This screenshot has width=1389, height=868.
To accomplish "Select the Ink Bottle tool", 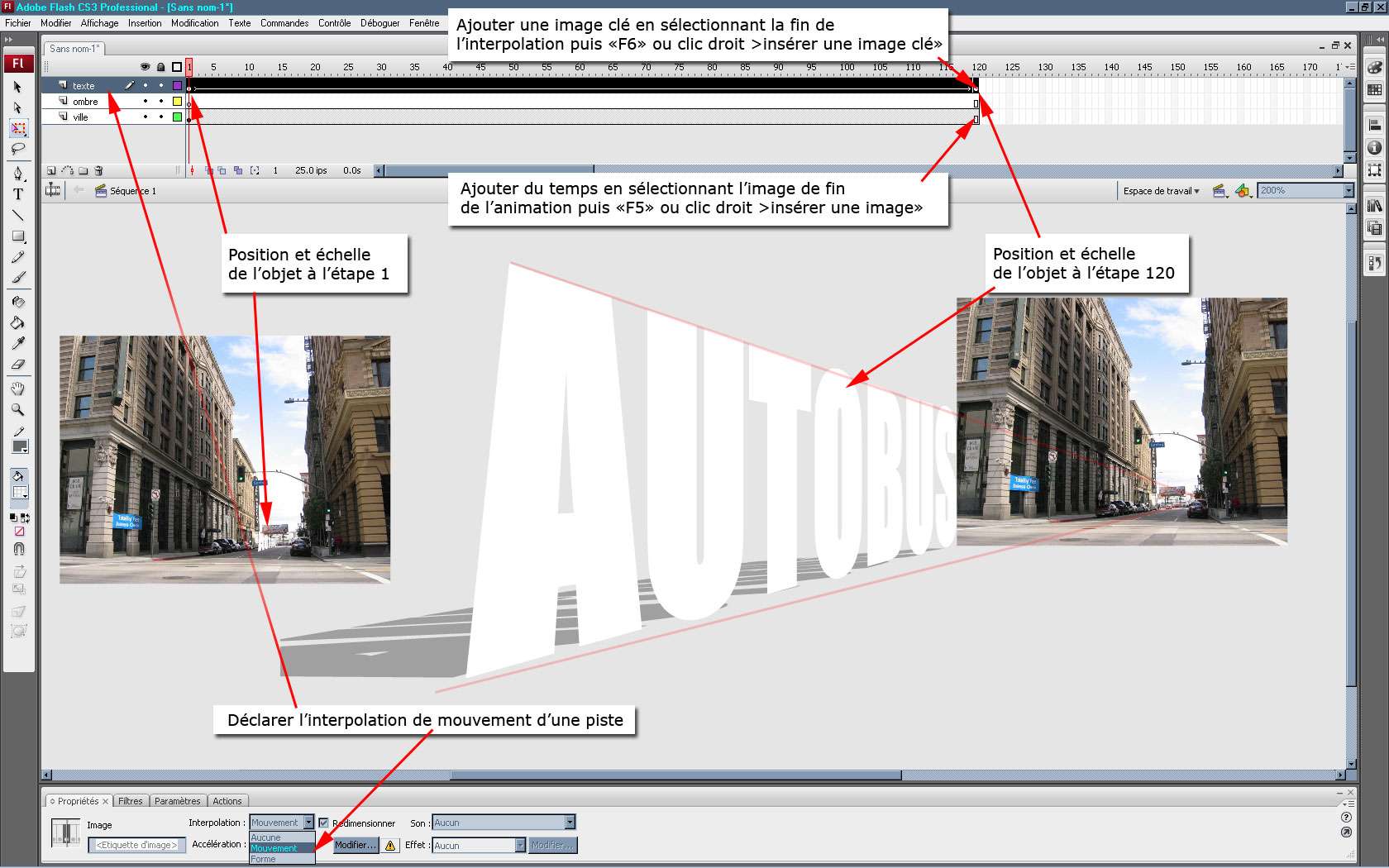I will pyautogui.click(x=18, y=302).
